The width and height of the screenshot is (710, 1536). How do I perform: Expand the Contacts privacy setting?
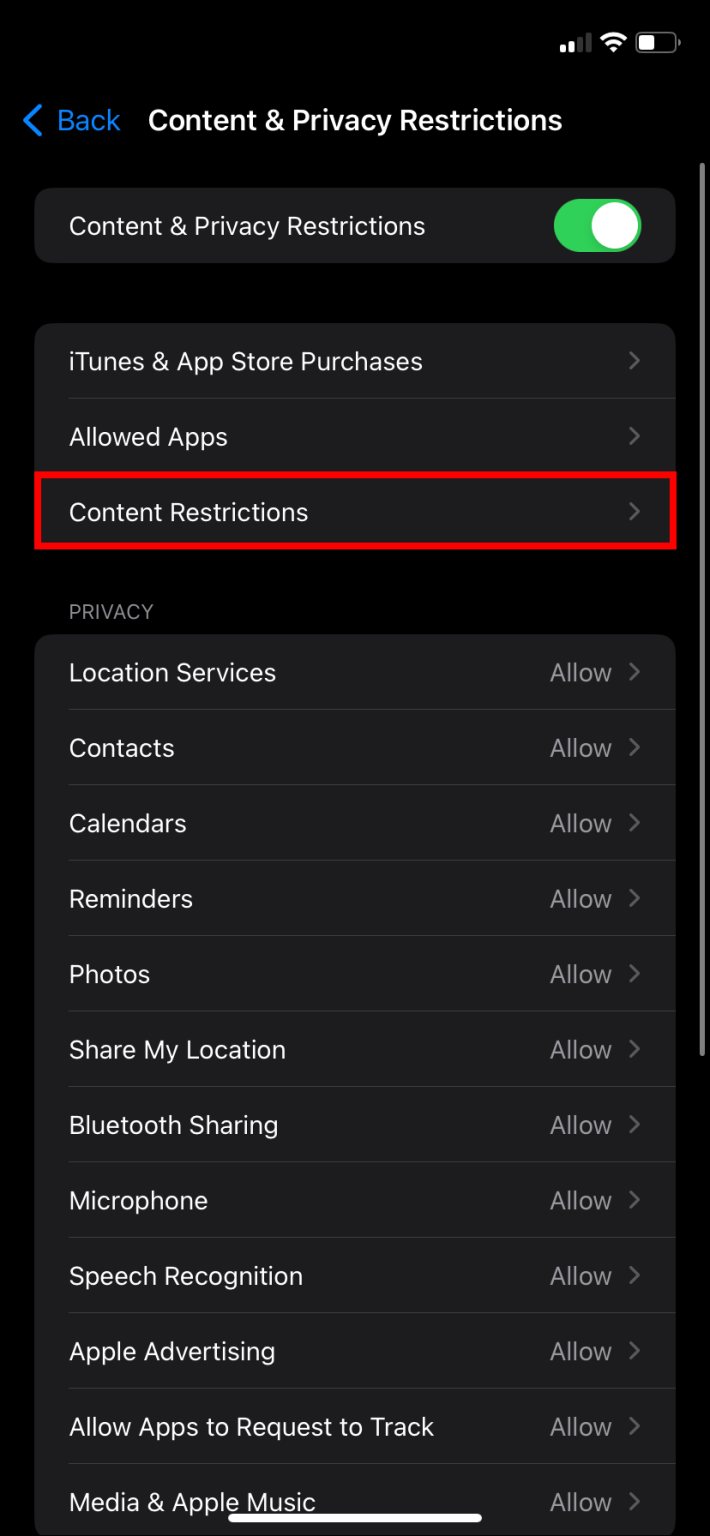click(355, 747)
